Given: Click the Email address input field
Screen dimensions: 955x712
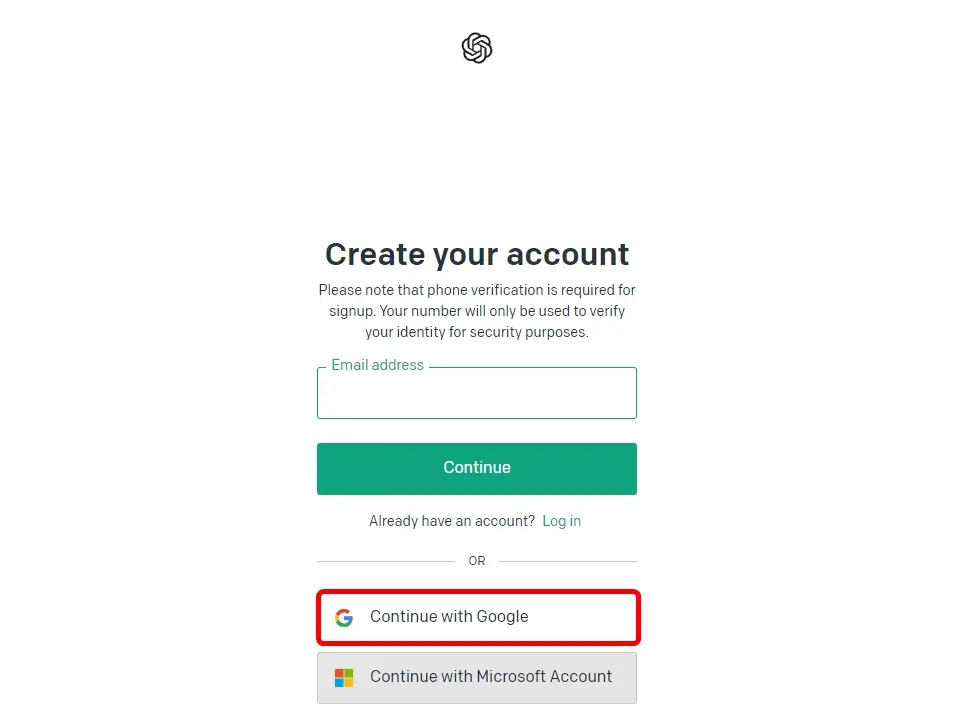Looking at the screenshot, I should [x=477, y=393].
